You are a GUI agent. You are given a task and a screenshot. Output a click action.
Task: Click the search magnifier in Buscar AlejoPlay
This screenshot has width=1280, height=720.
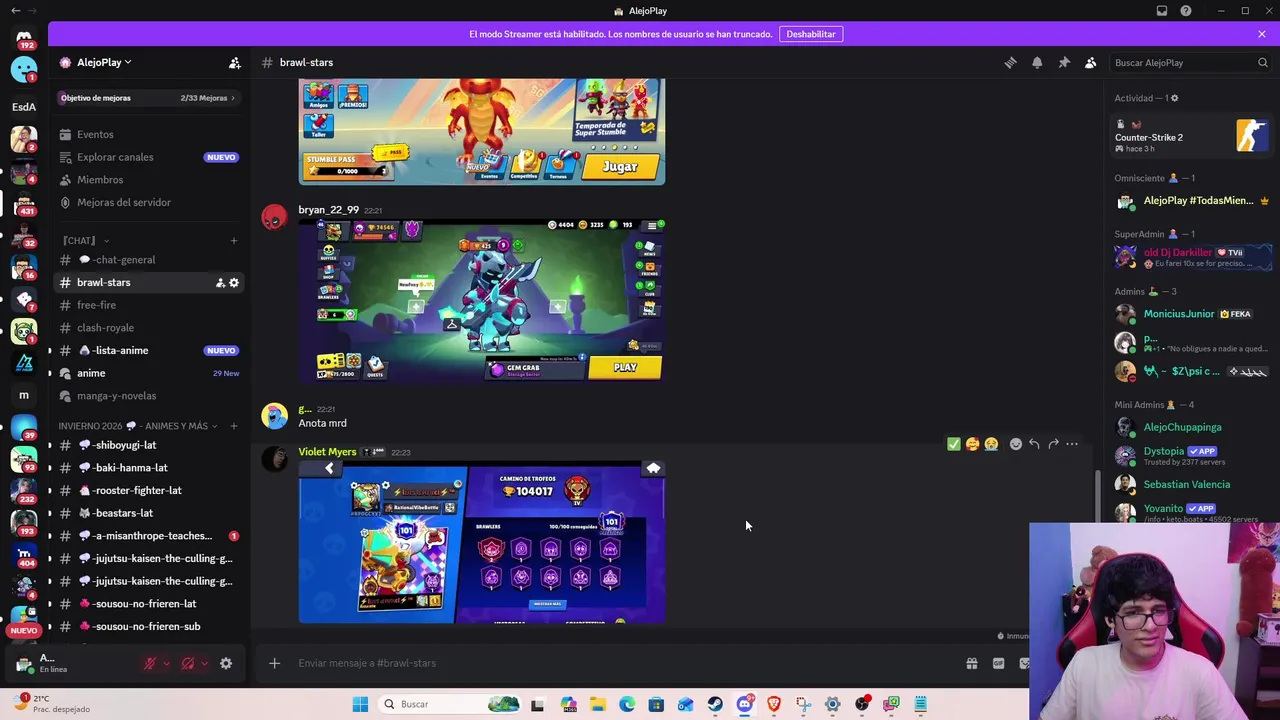1263,62
